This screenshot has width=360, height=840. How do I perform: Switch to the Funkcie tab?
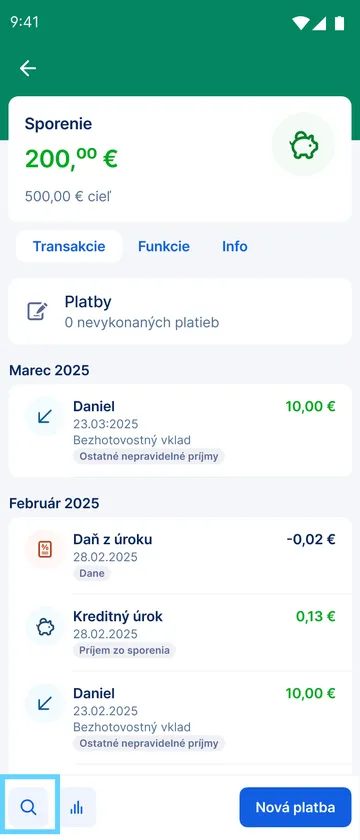[164, 246]
